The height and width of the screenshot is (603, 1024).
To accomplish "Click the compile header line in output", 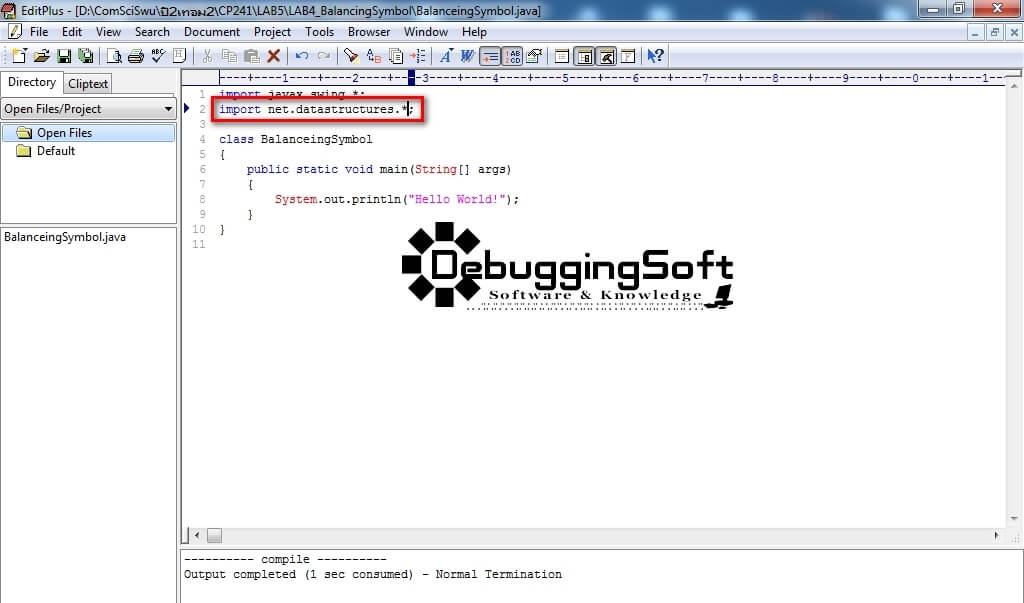I will 285,559.
